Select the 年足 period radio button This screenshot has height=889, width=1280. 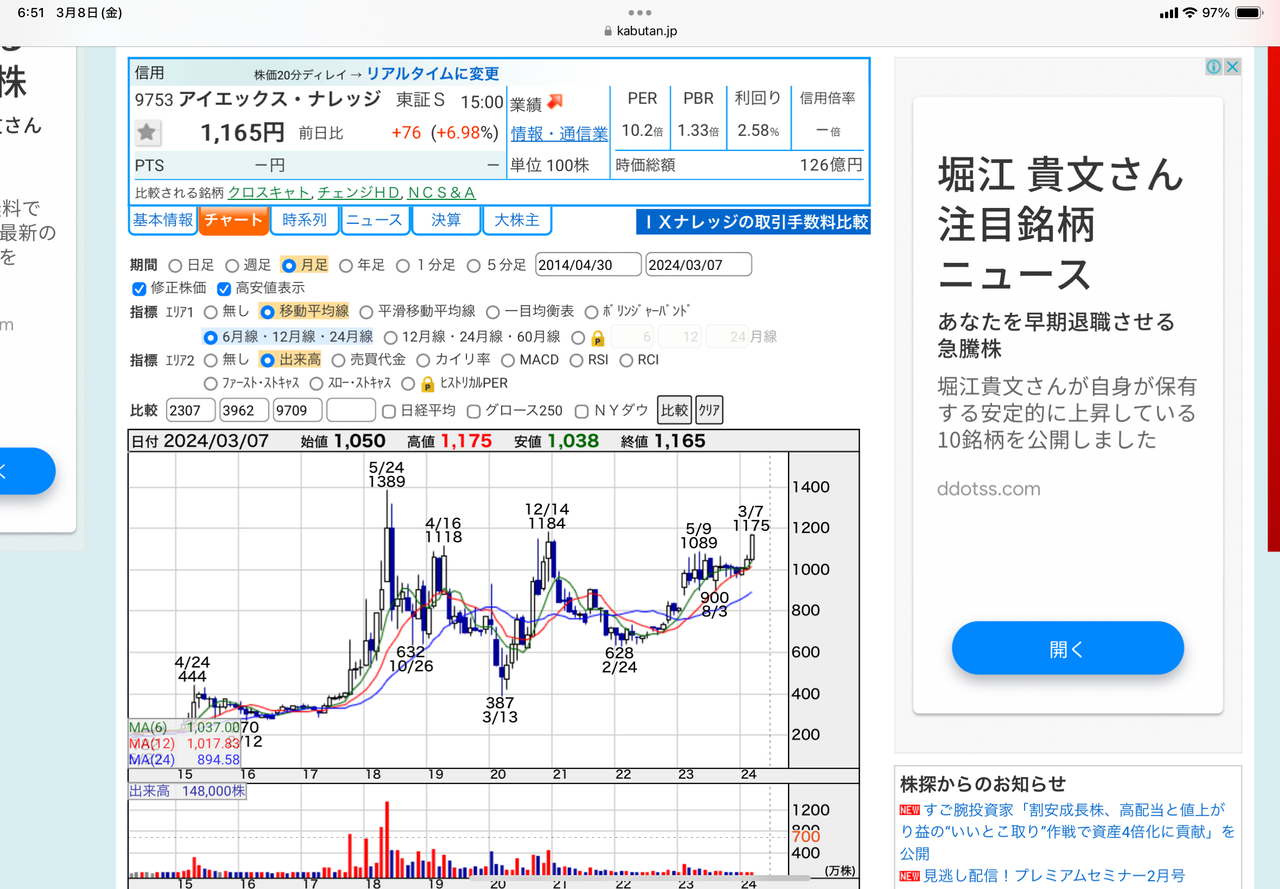[346, 266]
